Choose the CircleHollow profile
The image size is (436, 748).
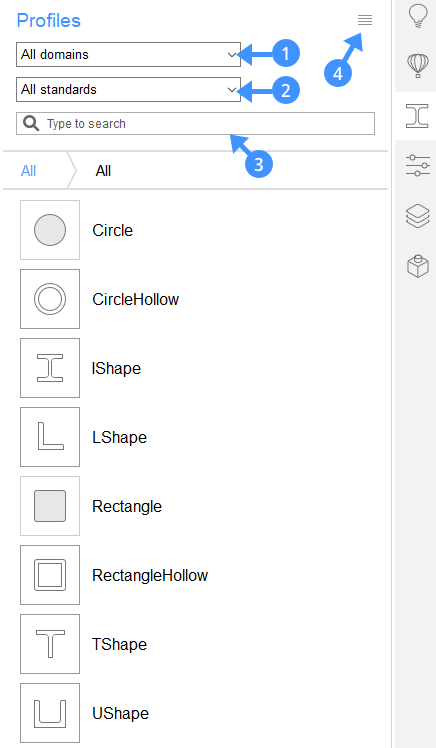tap(135, 299)
